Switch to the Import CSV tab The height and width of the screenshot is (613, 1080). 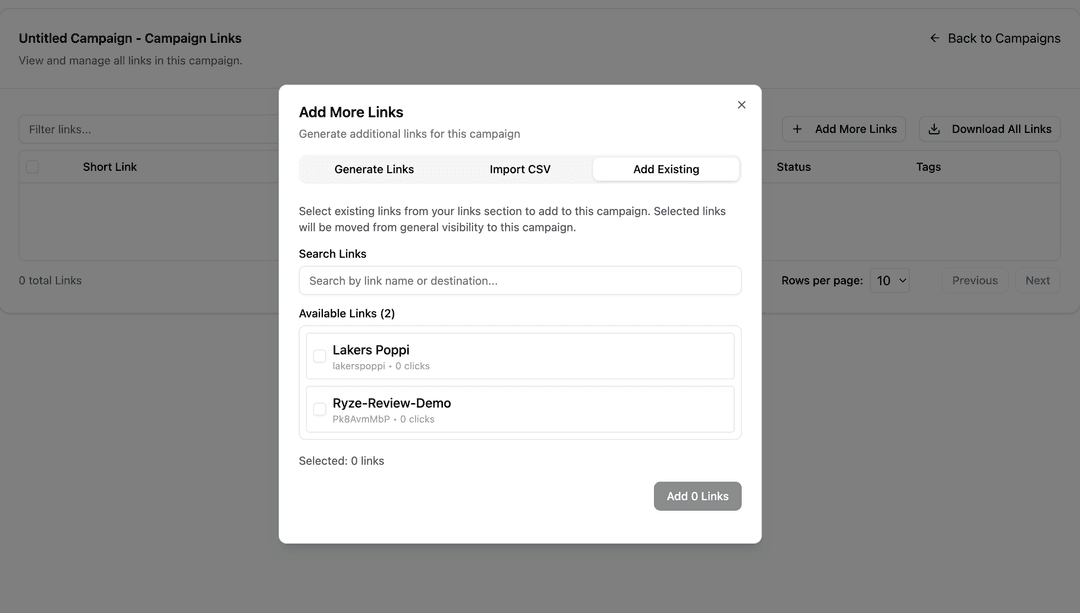pos(520,169)
